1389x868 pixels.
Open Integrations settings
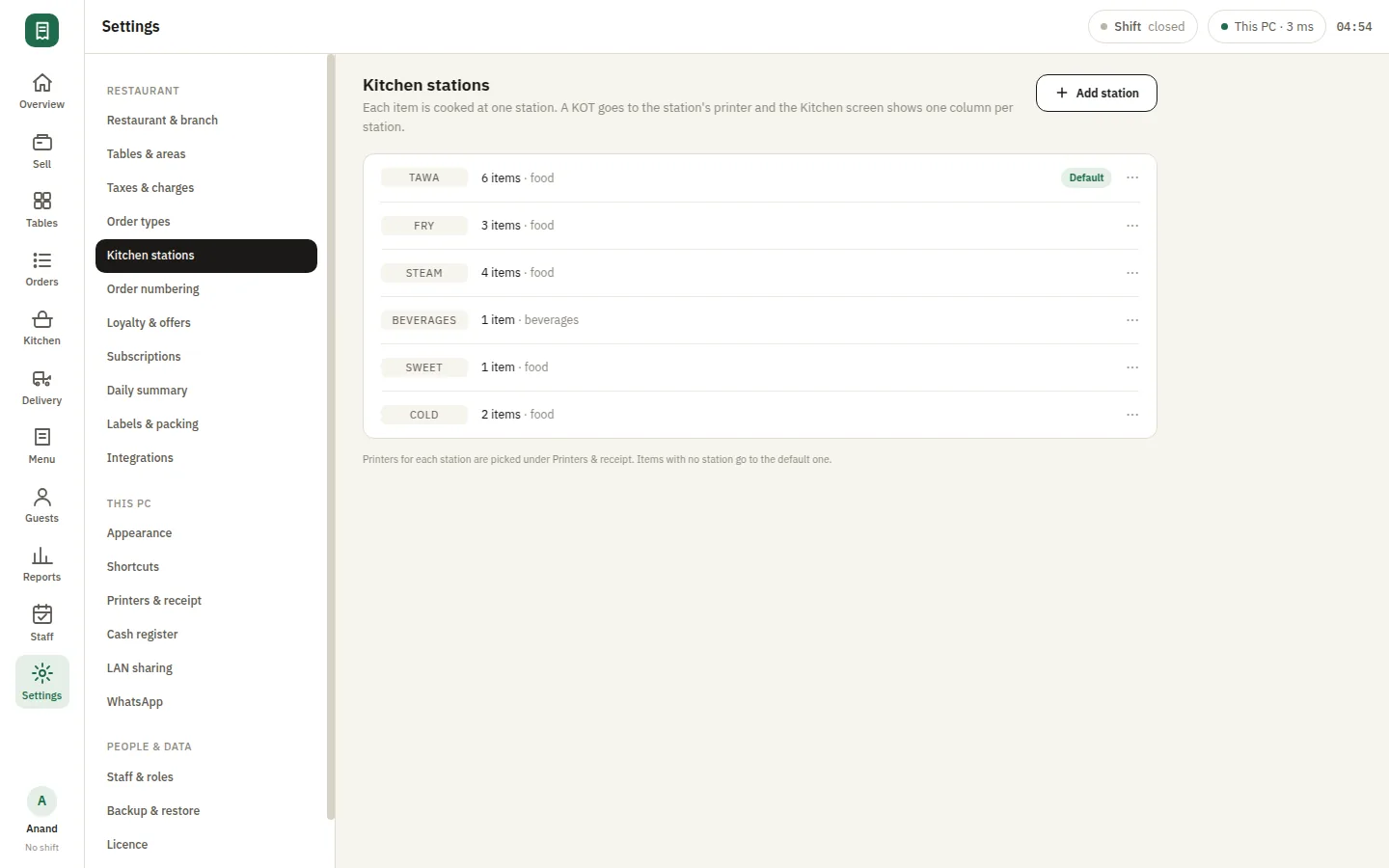206,458
